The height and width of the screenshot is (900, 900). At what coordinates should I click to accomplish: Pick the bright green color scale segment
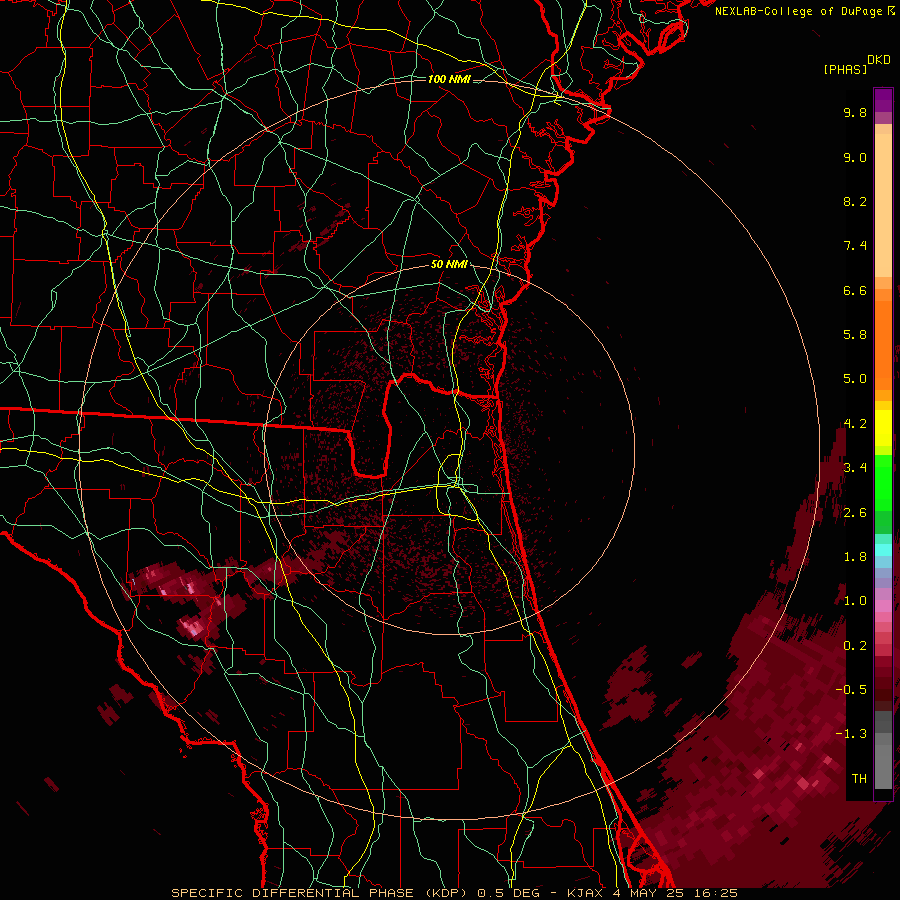(x=883, y=483)
